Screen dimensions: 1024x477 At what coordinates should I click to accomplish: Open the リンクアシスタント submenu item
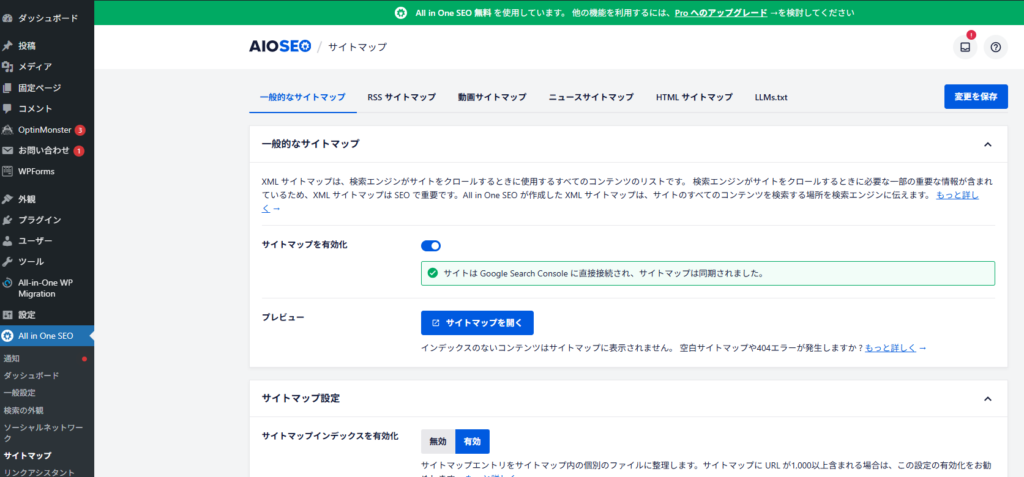click(40, 471)
